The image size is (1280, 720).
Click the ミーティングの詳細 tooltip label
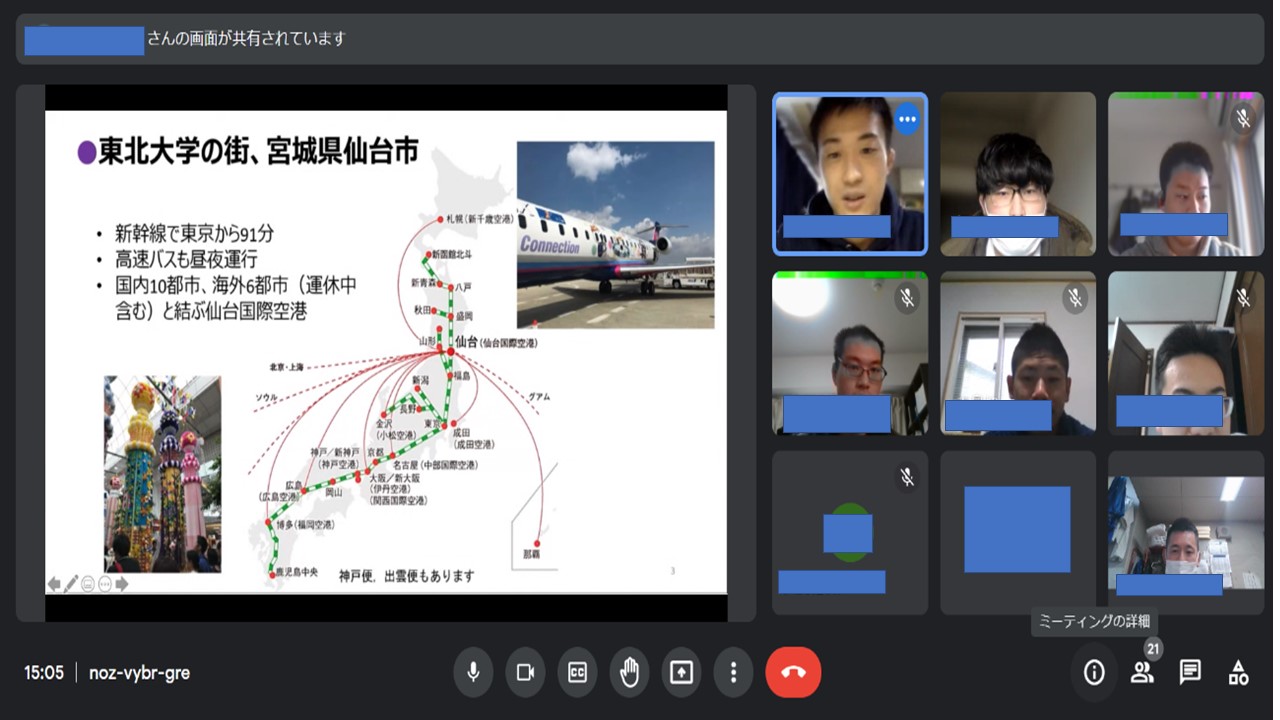(1094, 621)
